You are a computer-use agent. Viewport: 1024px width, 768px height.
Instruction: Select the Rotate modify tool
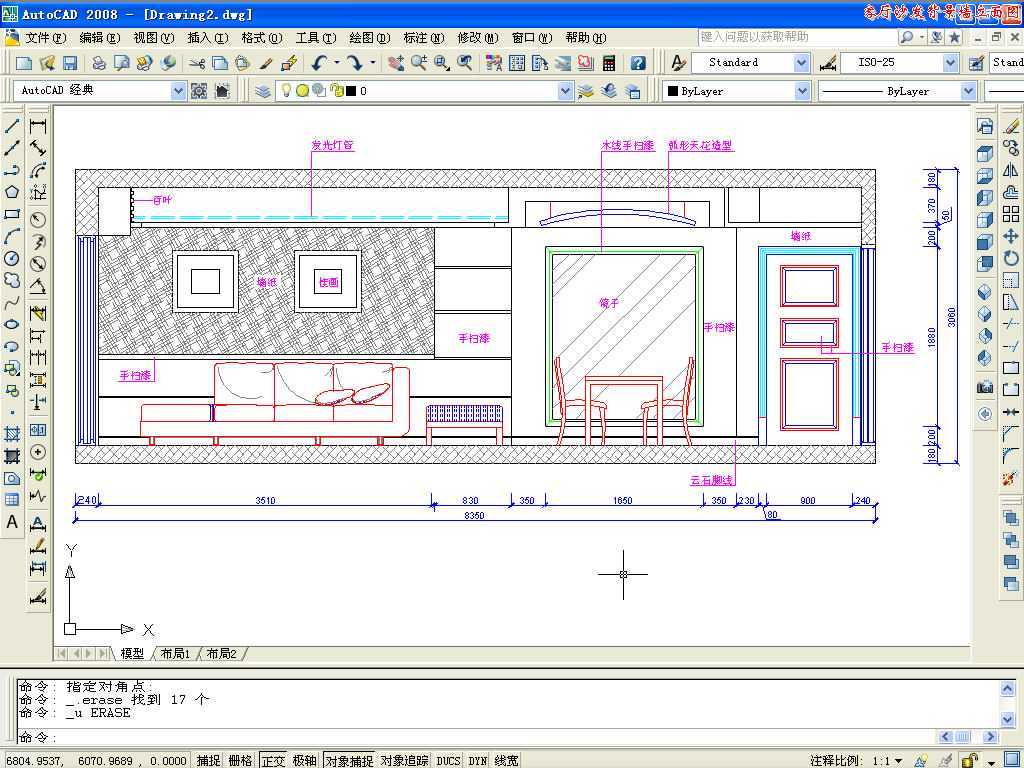(1011, 258)
